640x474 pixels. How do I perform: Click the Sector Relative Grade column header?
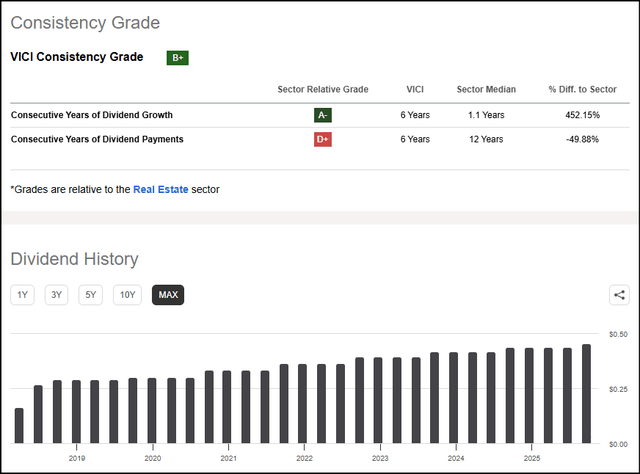323,89
